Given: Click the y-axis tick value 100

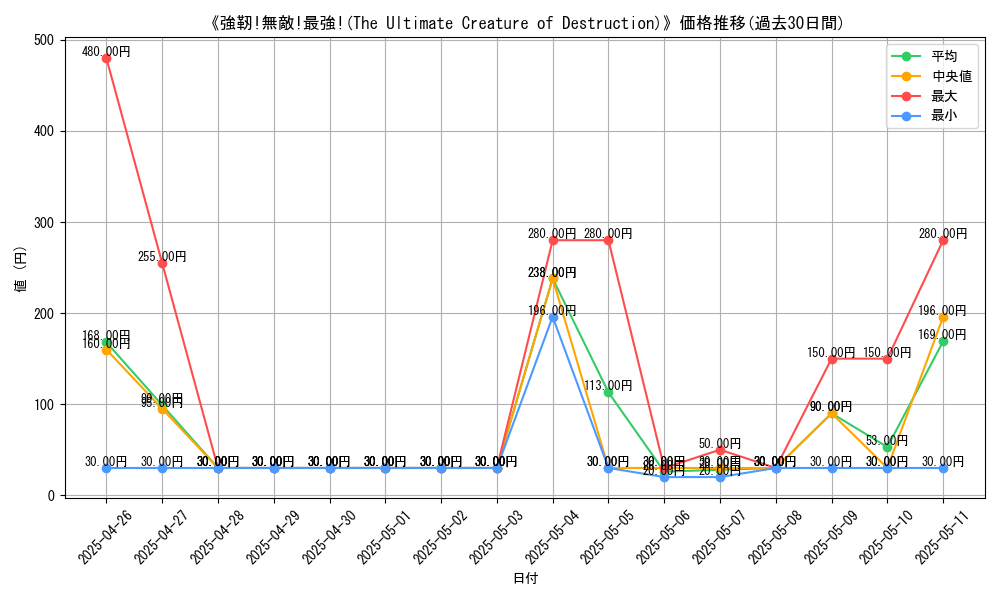Looking at the screenshot, I should click(45, 405).
